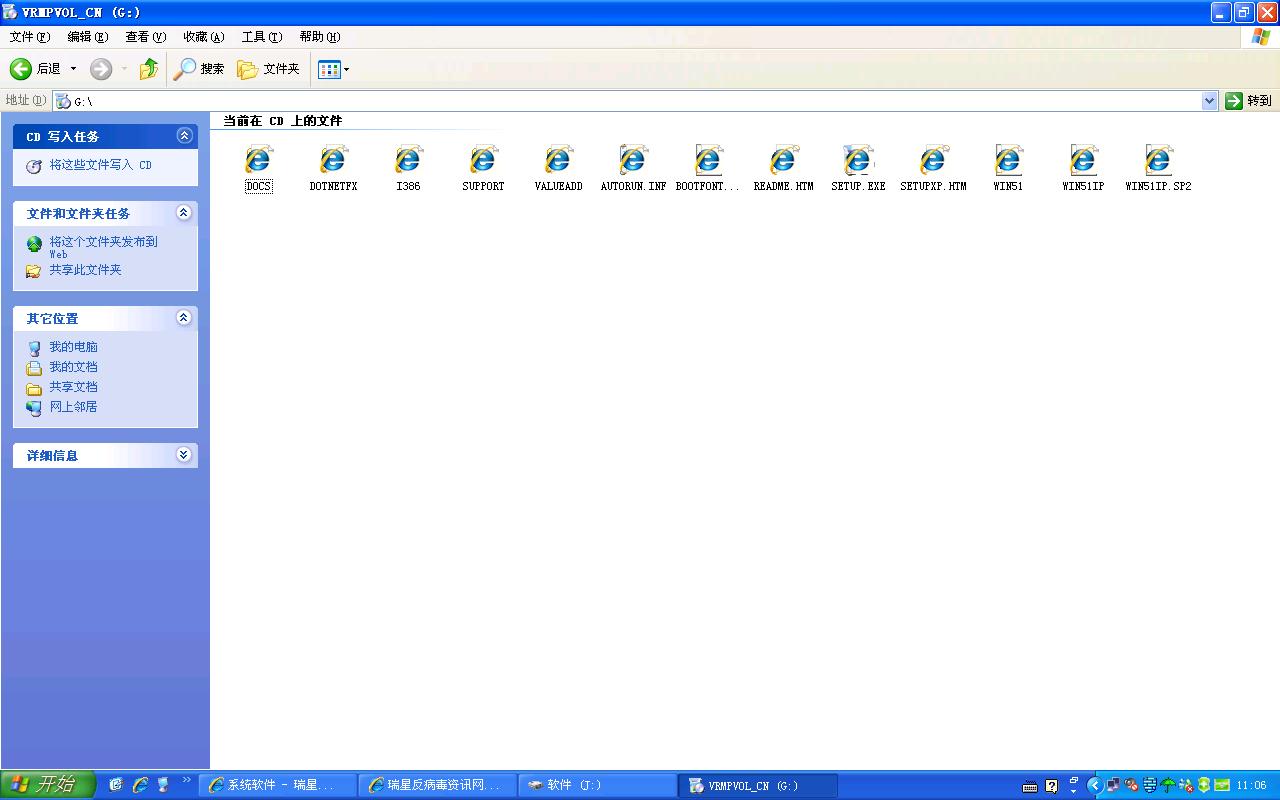Screen dimensions: 1280x800
Task: Open the 查看(V) menu
Action: coord(146,37)
